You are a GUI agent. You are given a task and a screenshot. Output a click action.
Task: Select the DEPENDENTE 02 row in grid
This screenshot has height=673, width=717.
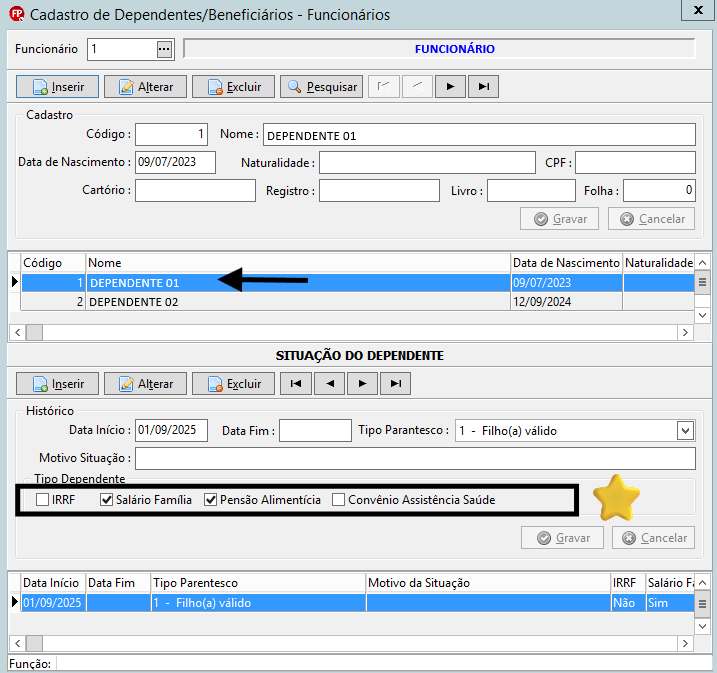(x=358, y=302)
